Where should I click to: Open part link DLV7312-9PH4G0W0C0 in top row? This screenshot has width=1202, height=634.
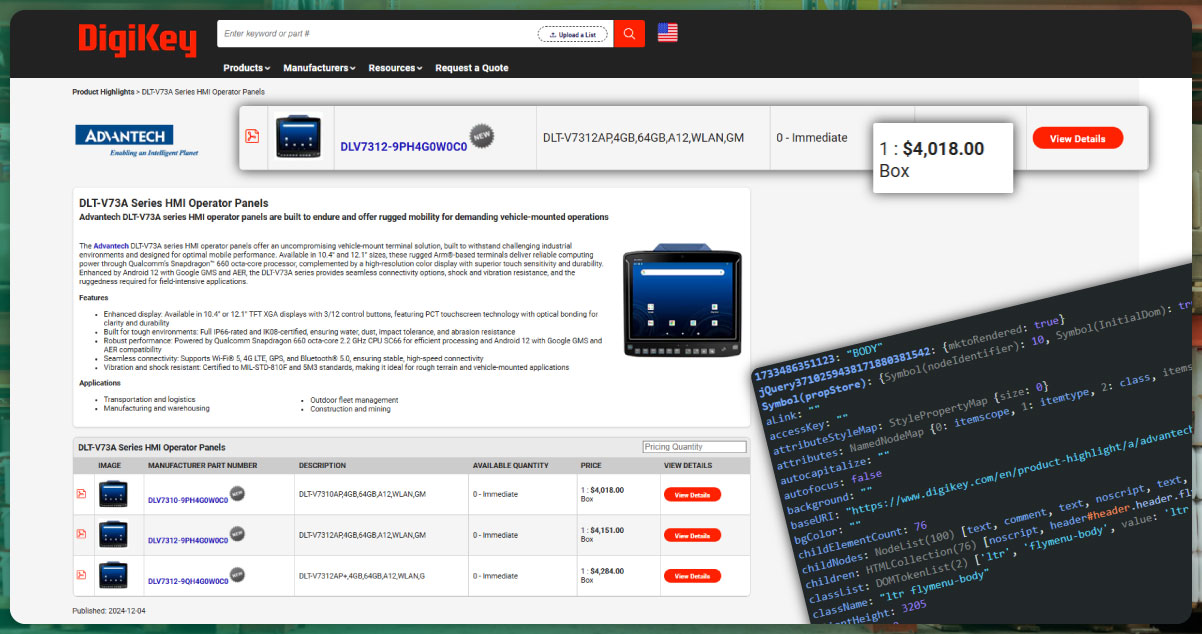tap(403, 146)
